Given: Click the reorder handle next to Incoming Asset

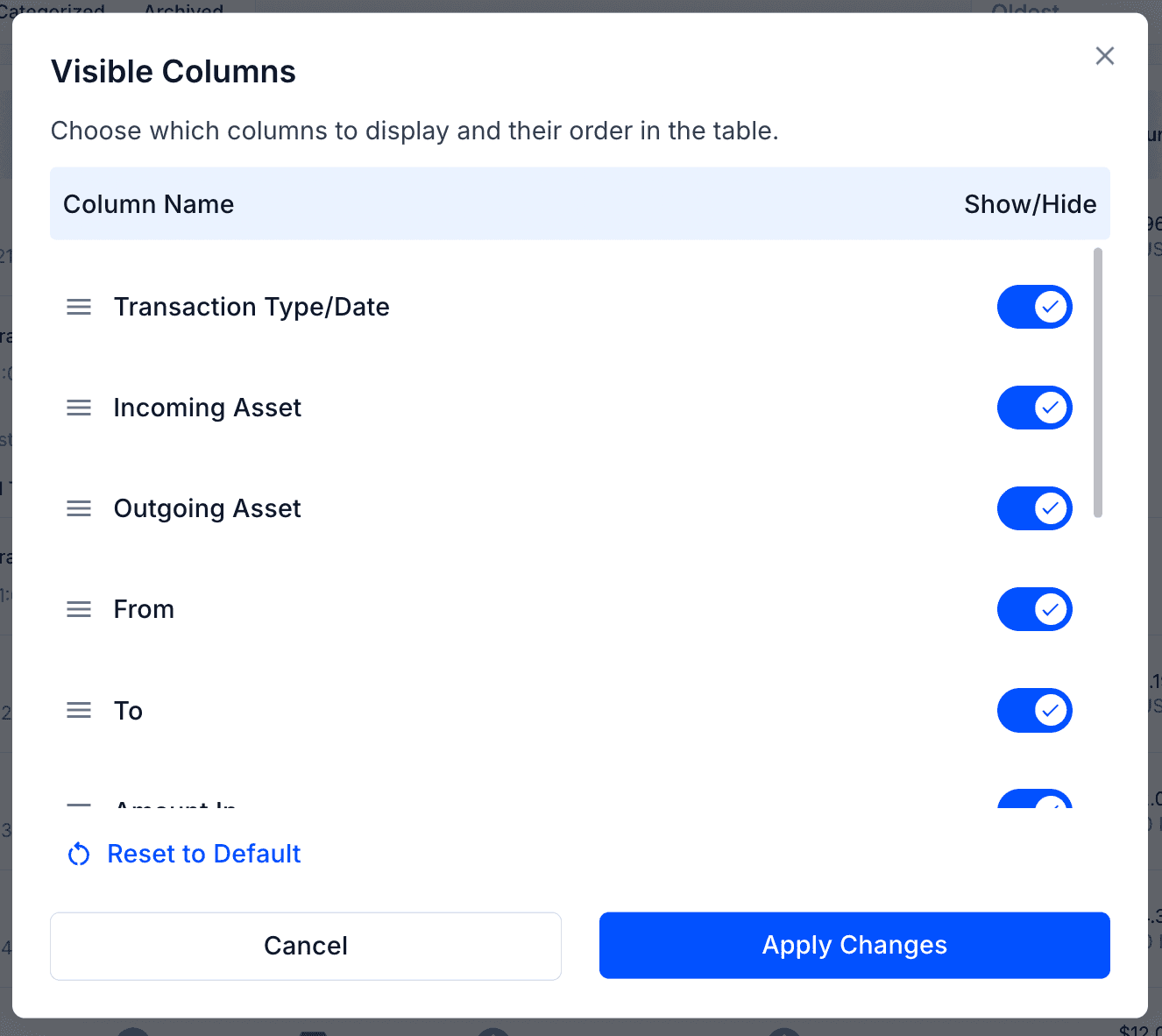Looking at the screenshot, I should tap(78, 408).
